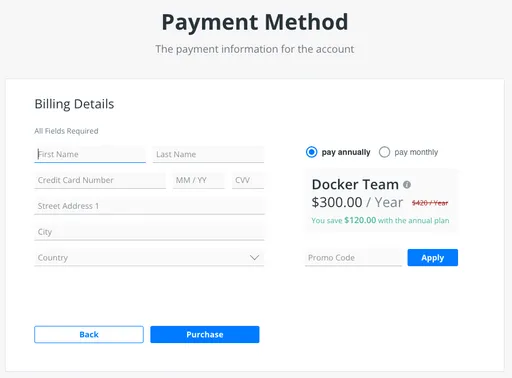The height and width of the screenshot is (378, 512).
Task: Click the struck-through "$420 / Year" price
Action: pyautogui.click(x=430, y=203)
